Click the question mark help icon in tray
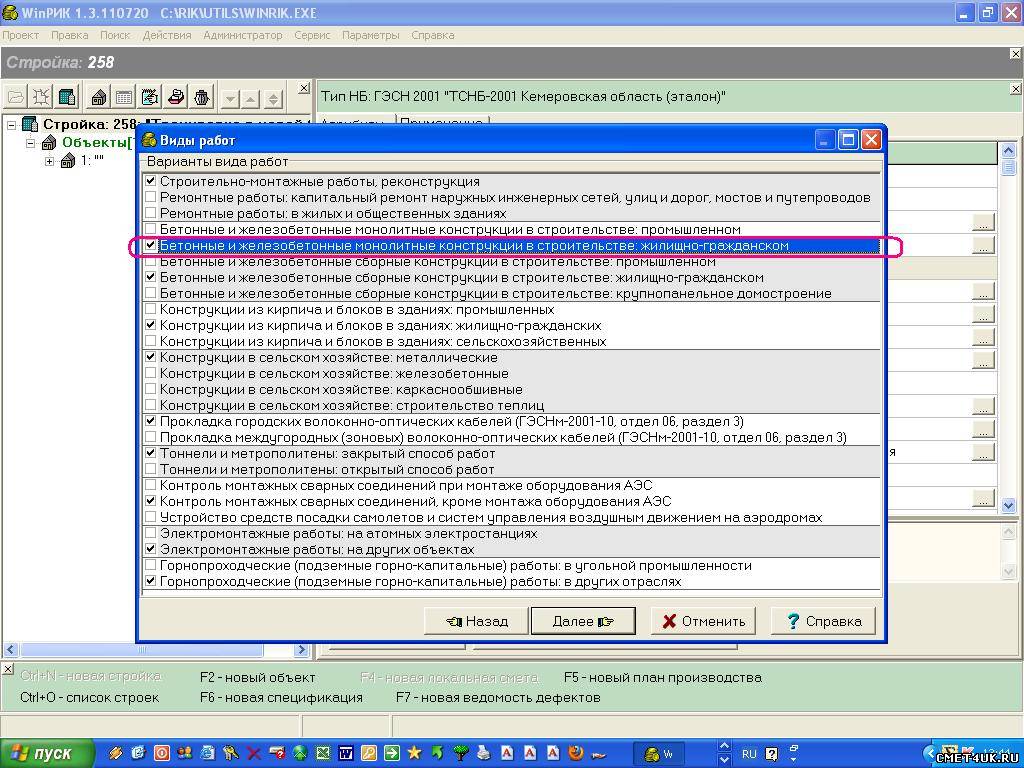Screen dimensions: 1024x768 (x=771, y=754)
